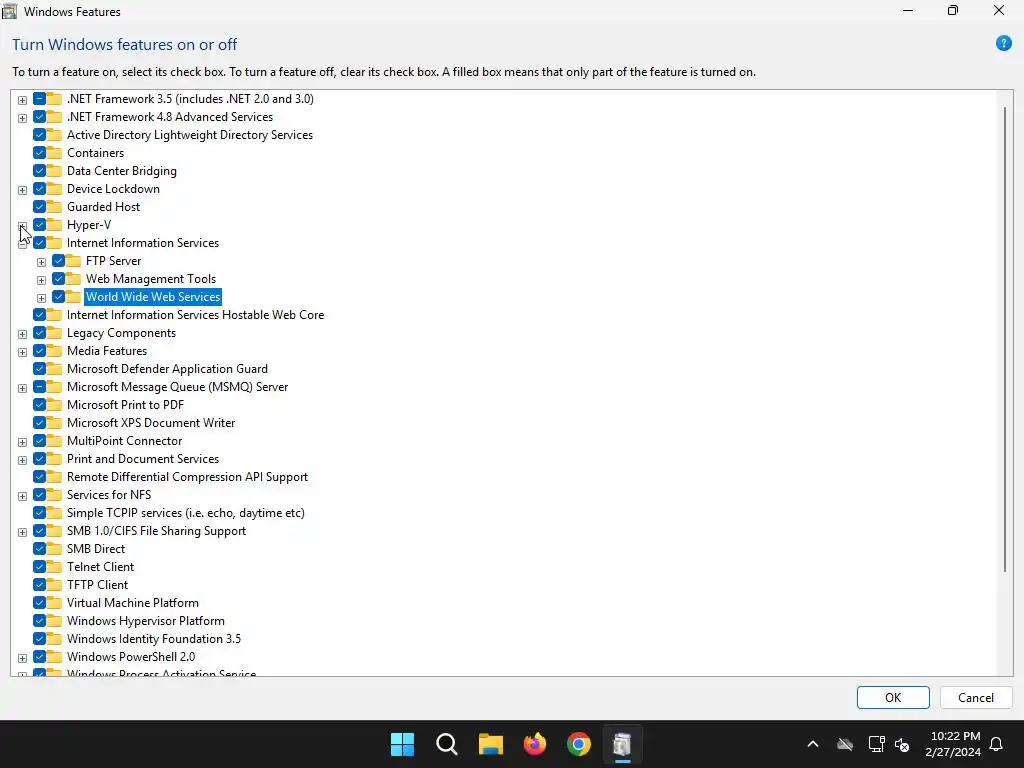
Task: Click the Cancel button
Action: click(976, 697)
